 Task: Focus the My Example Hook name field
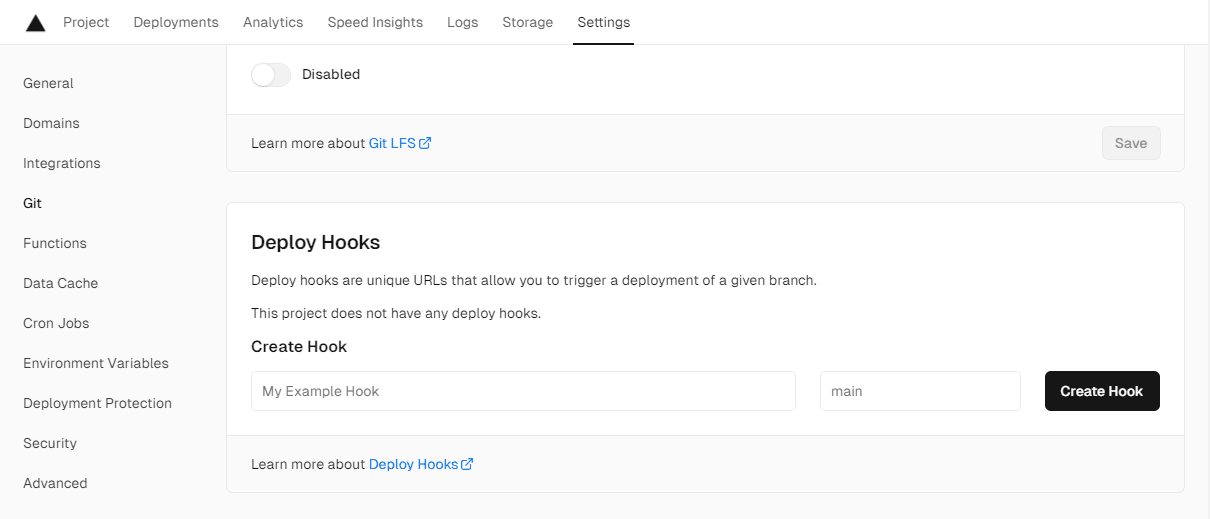[x=523, y=391]
